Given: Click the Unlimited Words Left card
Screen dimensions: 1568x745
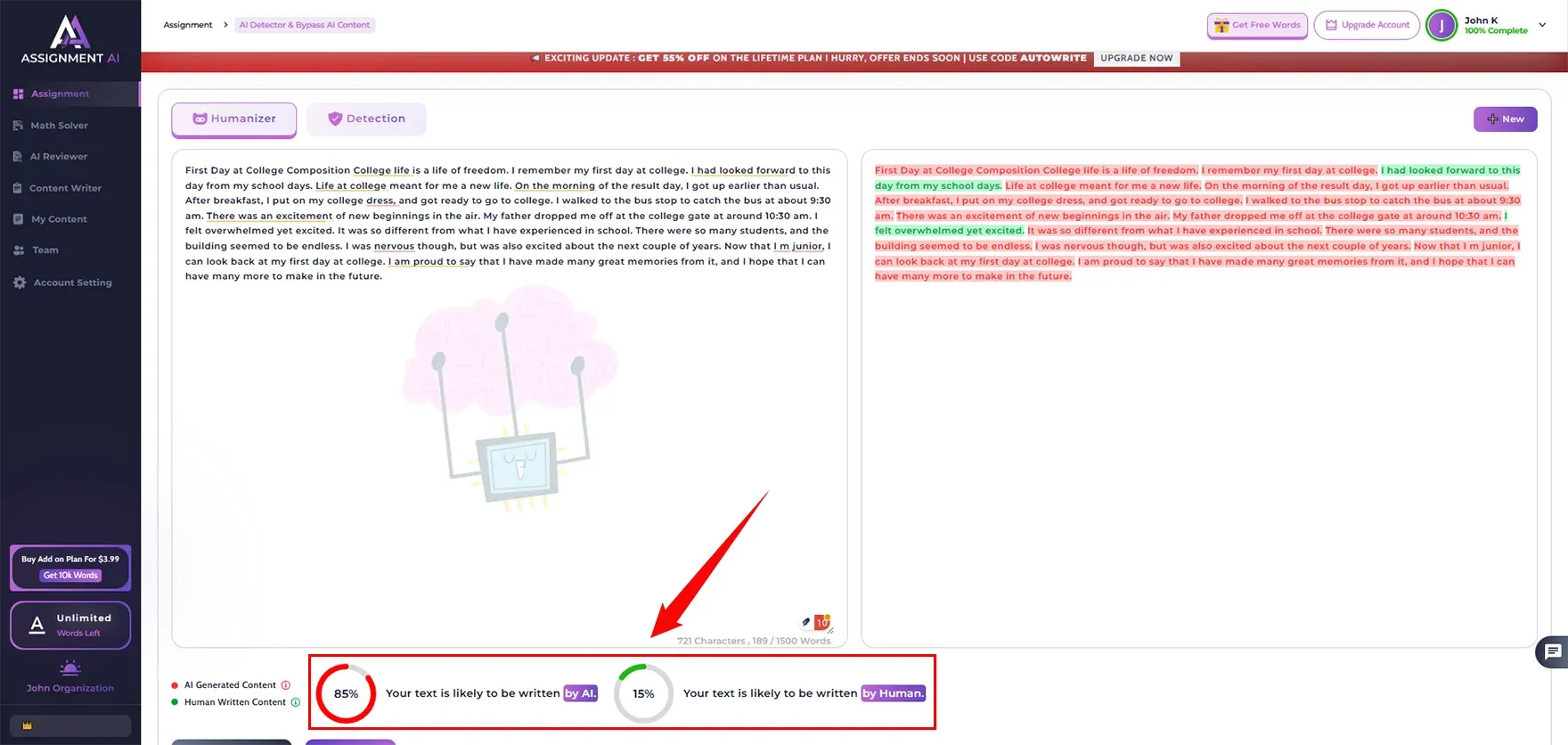Looking at the screenshot, I should click(70, 626).
